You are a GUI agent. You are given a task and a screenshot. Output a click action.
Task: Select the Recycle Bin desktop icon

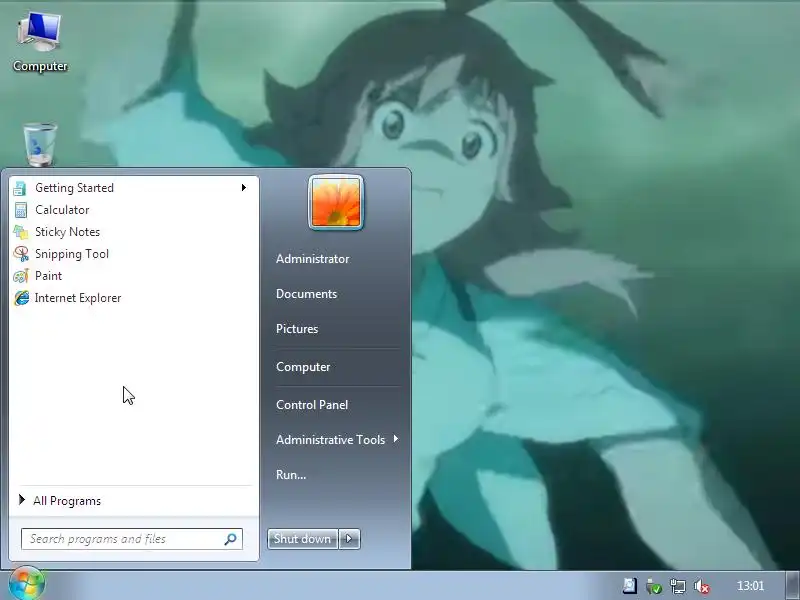(x=40, y=145)
